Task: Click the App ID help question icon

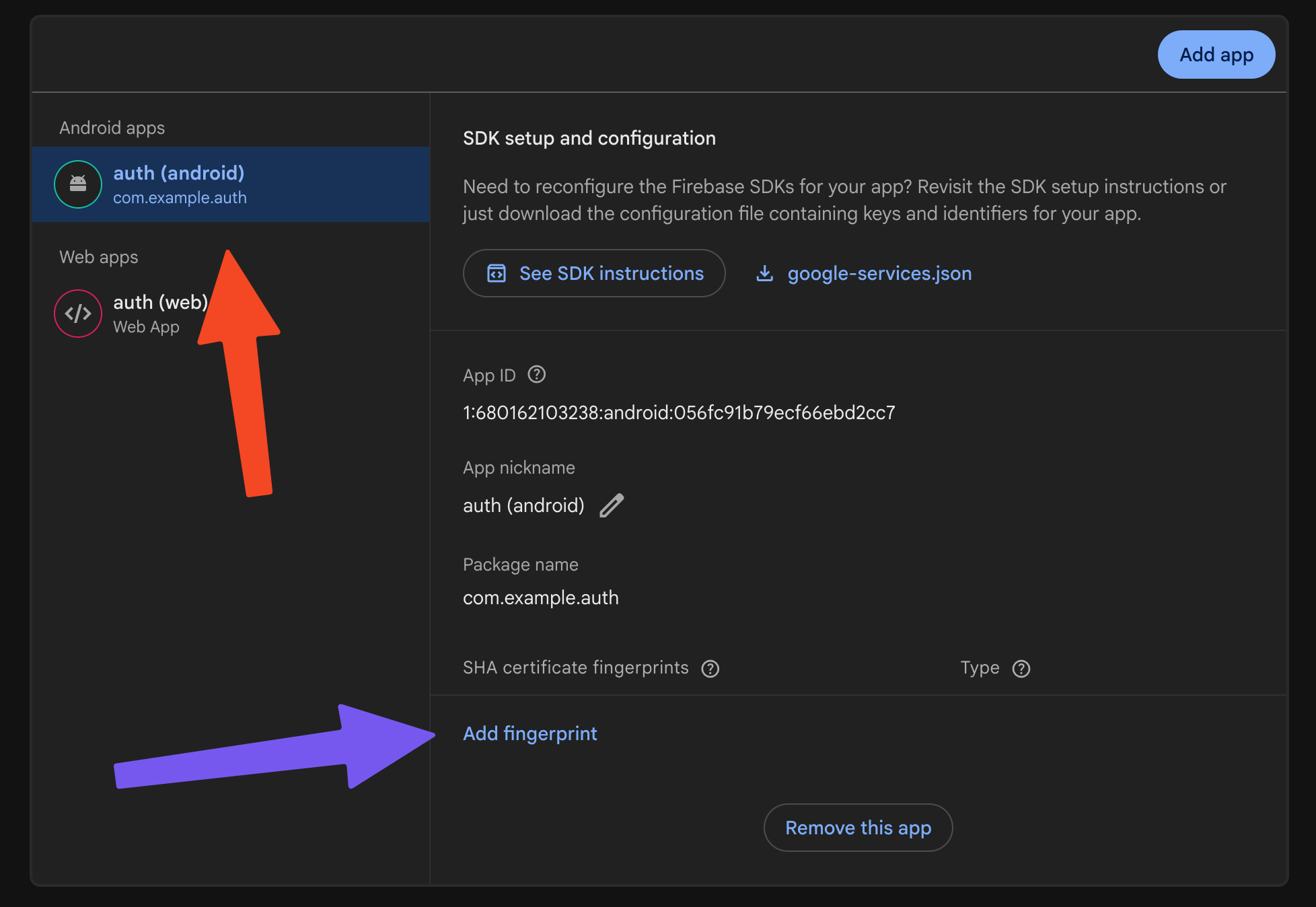Action: pos(536,374)
